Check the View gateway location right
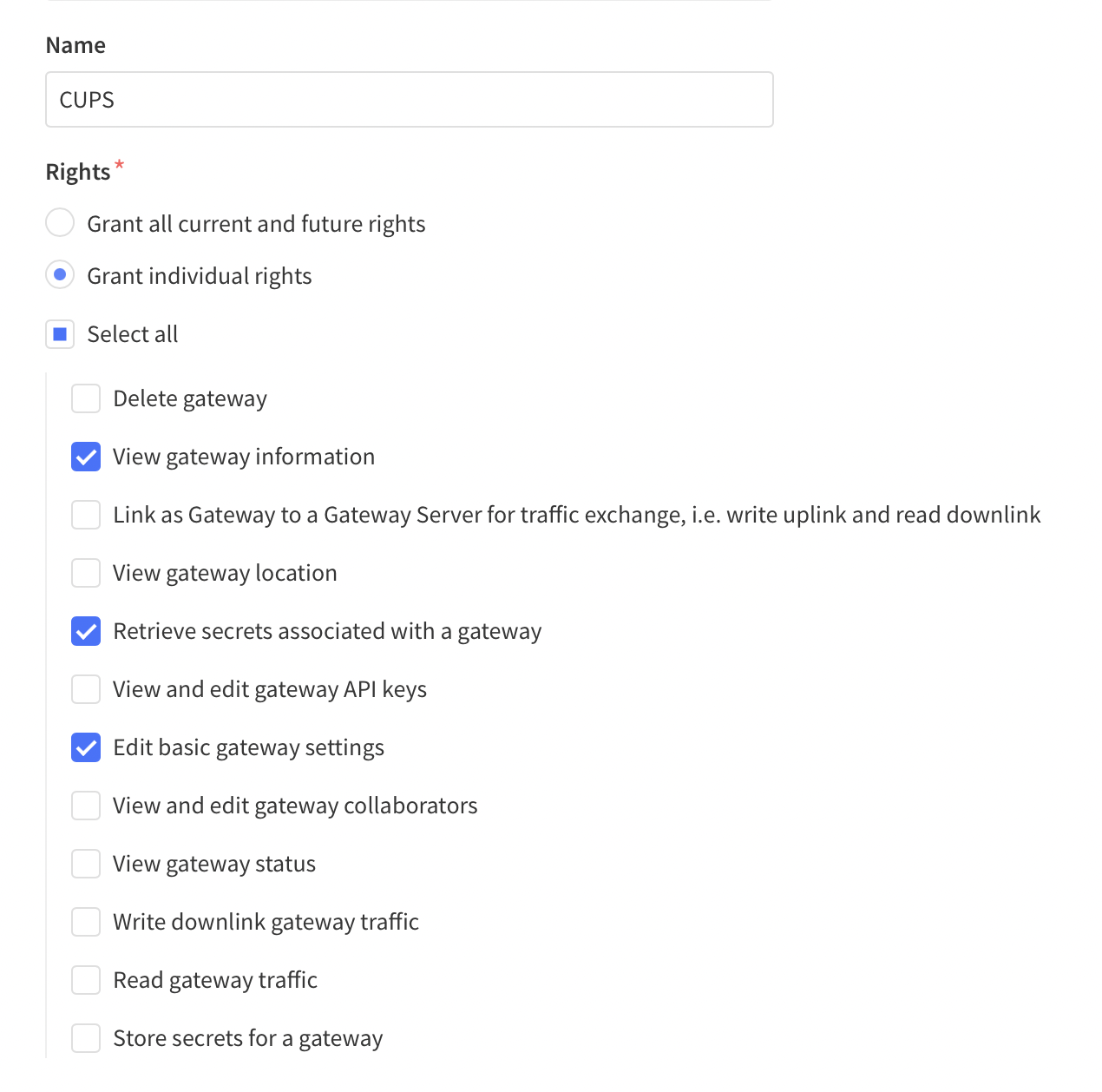Screen dimensions: 1102x1092 85,573
